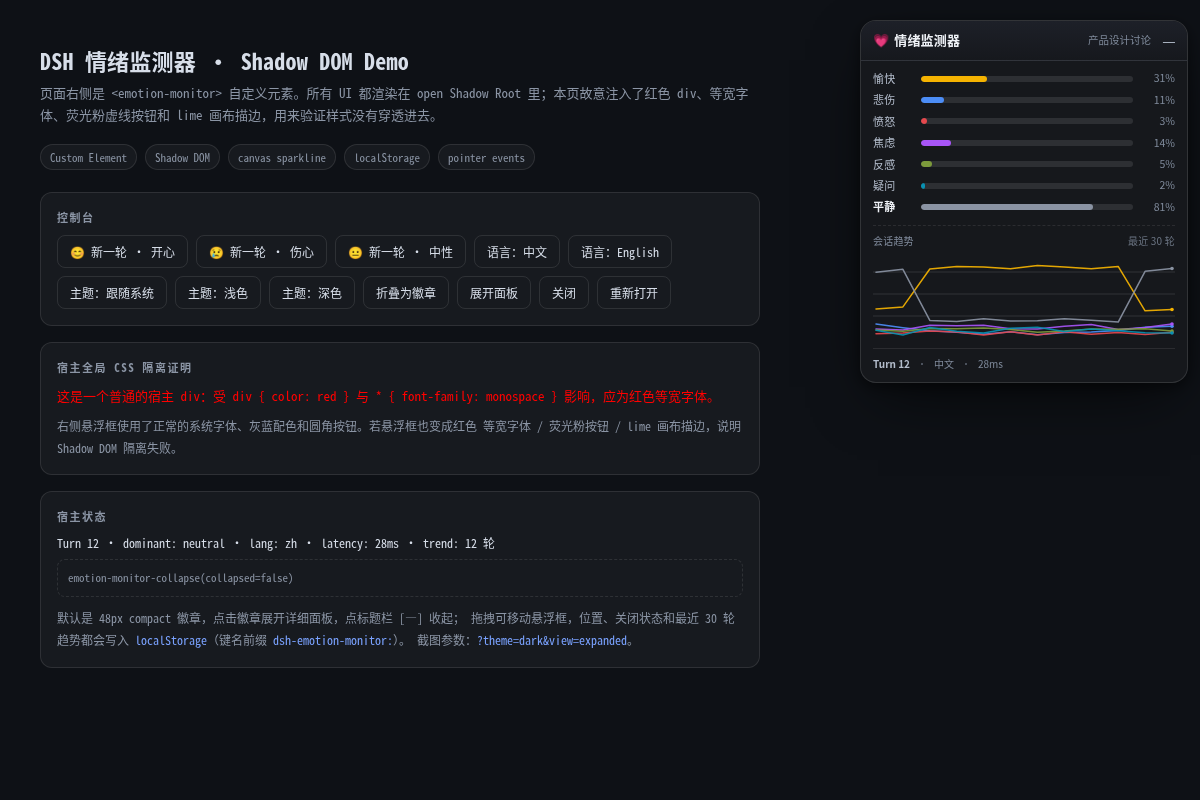Click the 31% value for 愉快
This screenshot has width=1200, height=800.
click(x=1164, y=79)
